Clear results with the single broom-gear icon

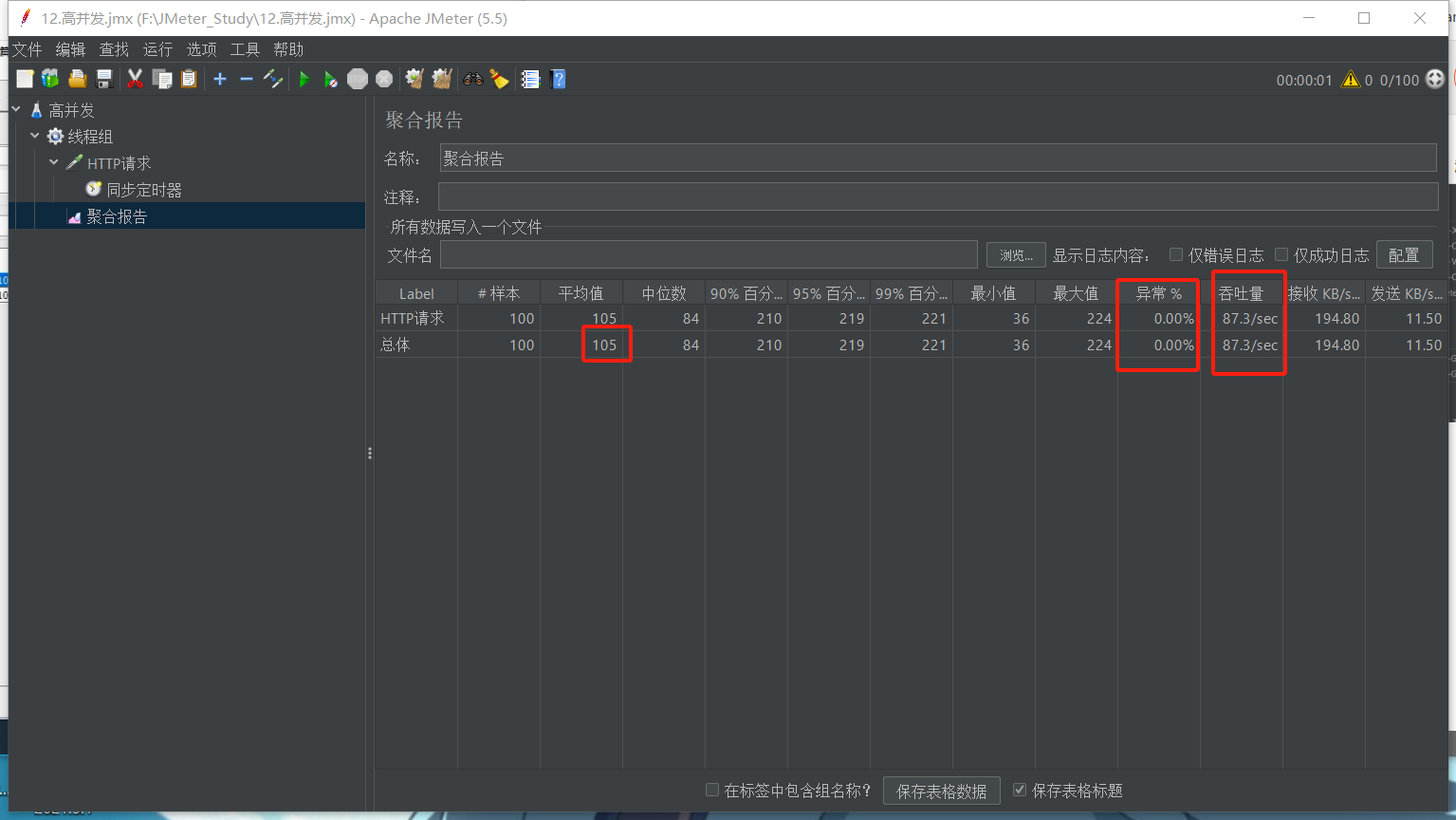(x=415, y=79)
